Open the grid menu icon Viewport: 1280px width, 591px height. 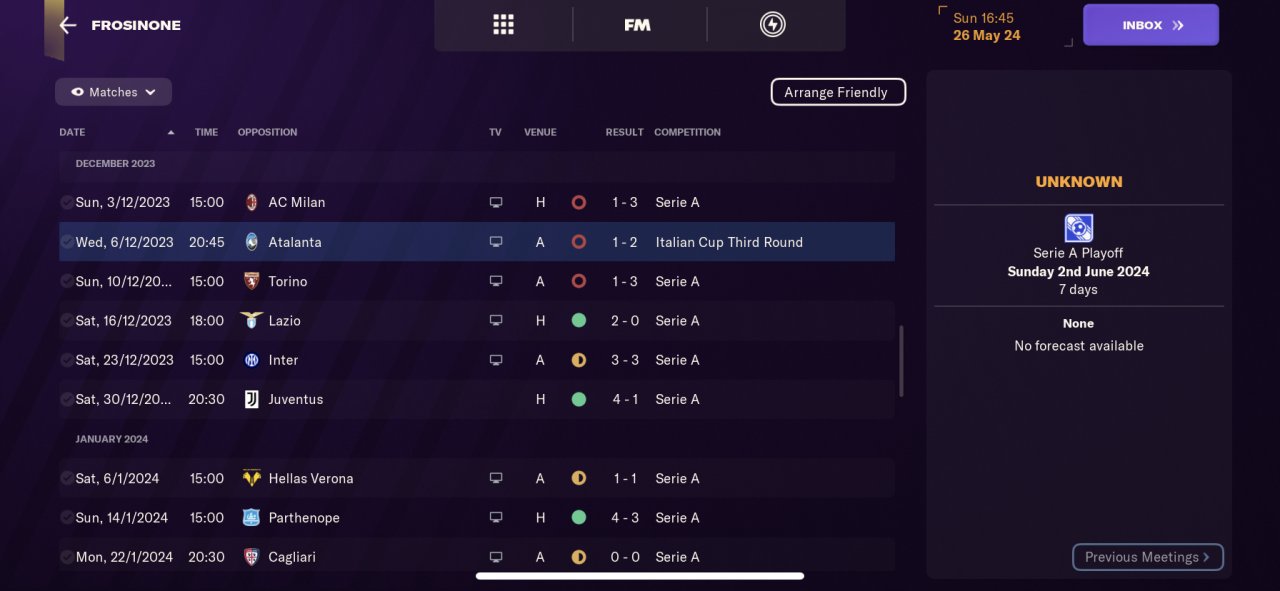pyautogui.click(x=503, y=25)
